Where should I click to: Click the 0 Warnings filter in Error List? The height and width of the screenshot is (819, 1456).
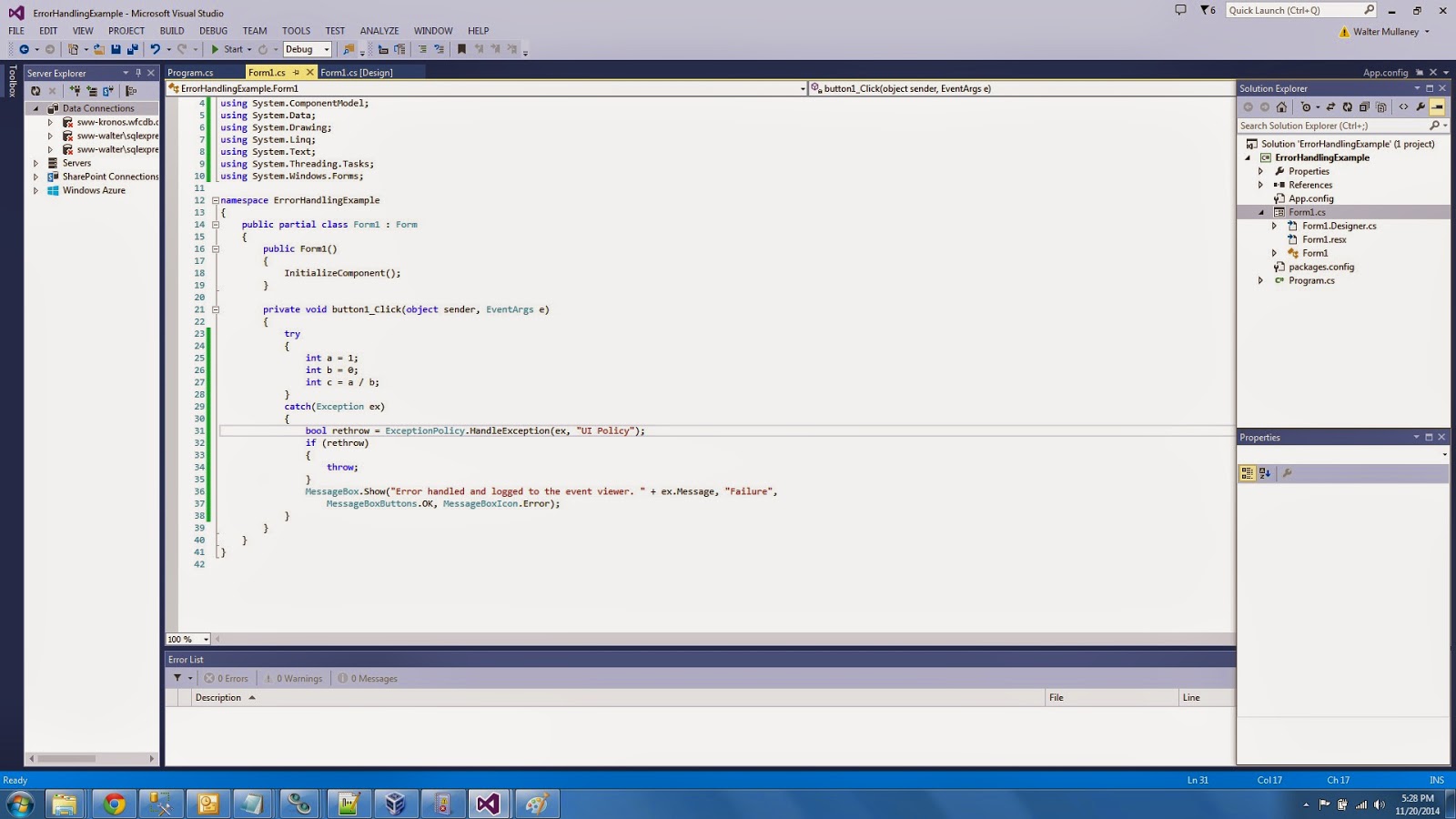[293, 678]
